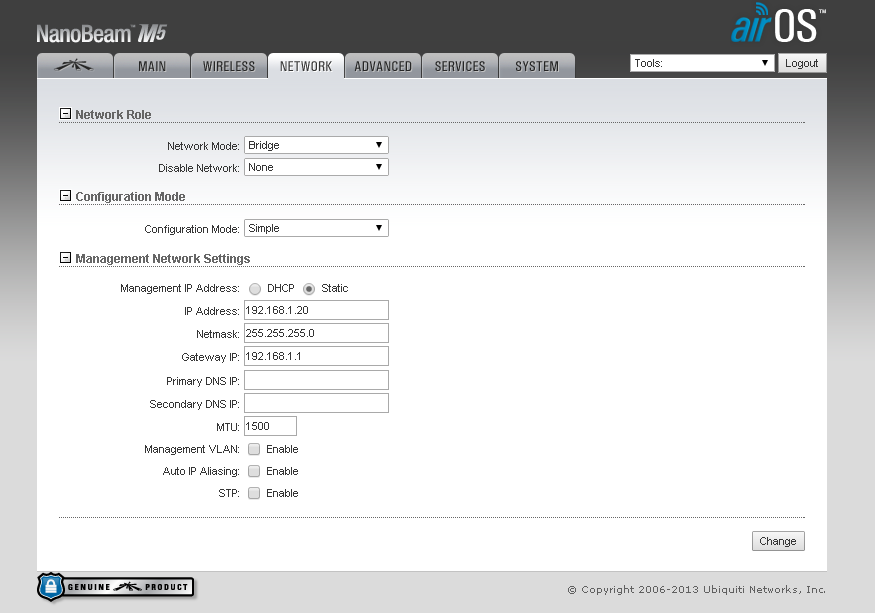Enable the Management VLAN checkbox

(254, 449)
